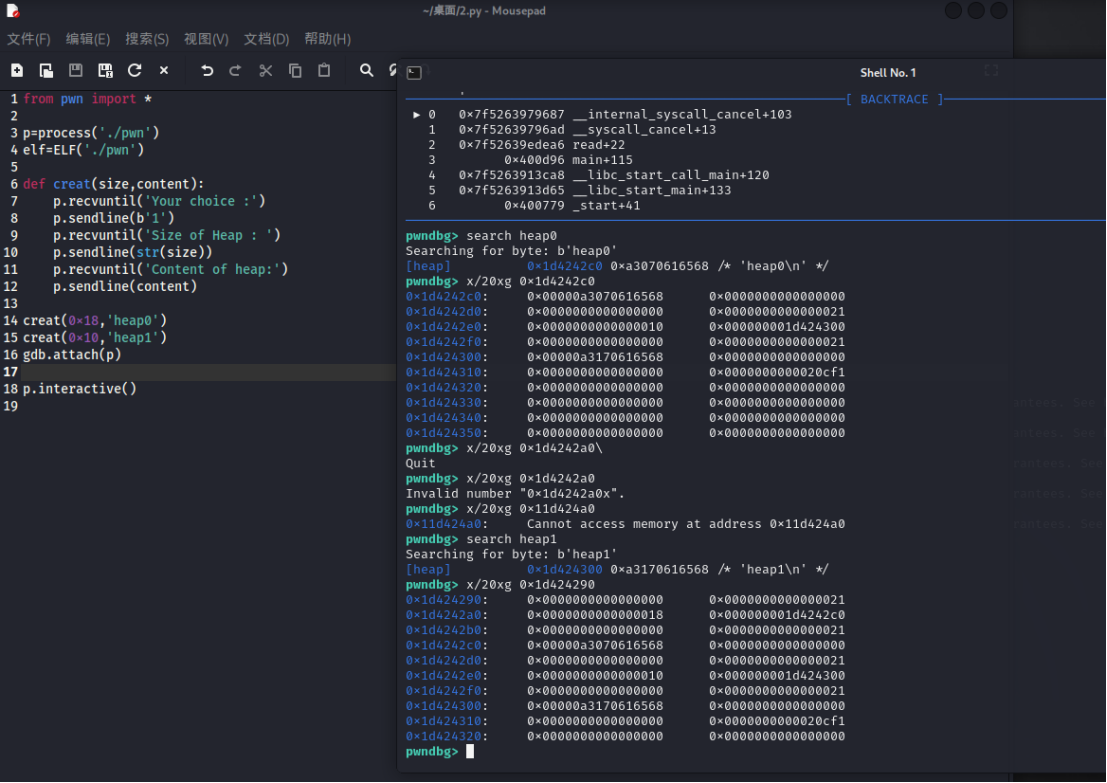Undo the last edit
This screenshot has height=783, width=1107.
(x=207, y=70)
